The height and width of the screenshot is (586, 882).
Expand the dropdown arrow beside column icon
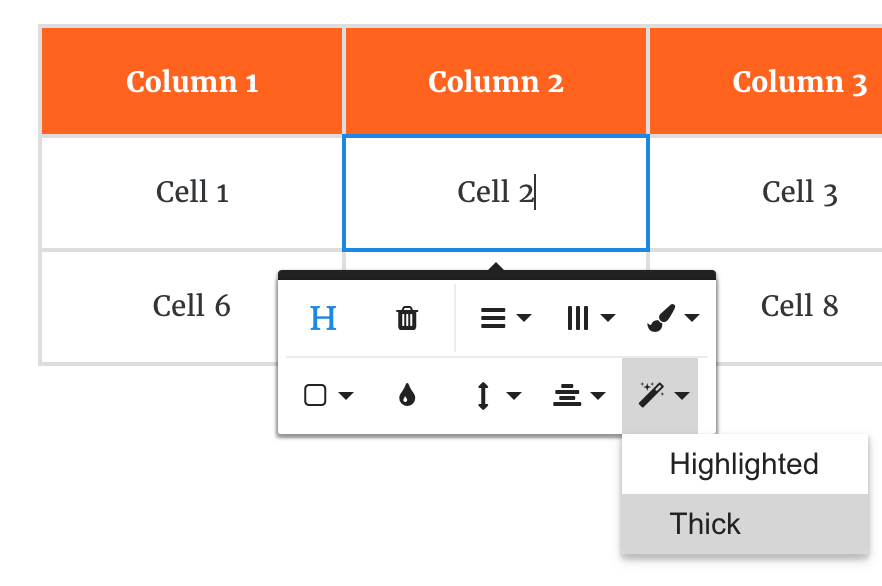tap(608, 319)
